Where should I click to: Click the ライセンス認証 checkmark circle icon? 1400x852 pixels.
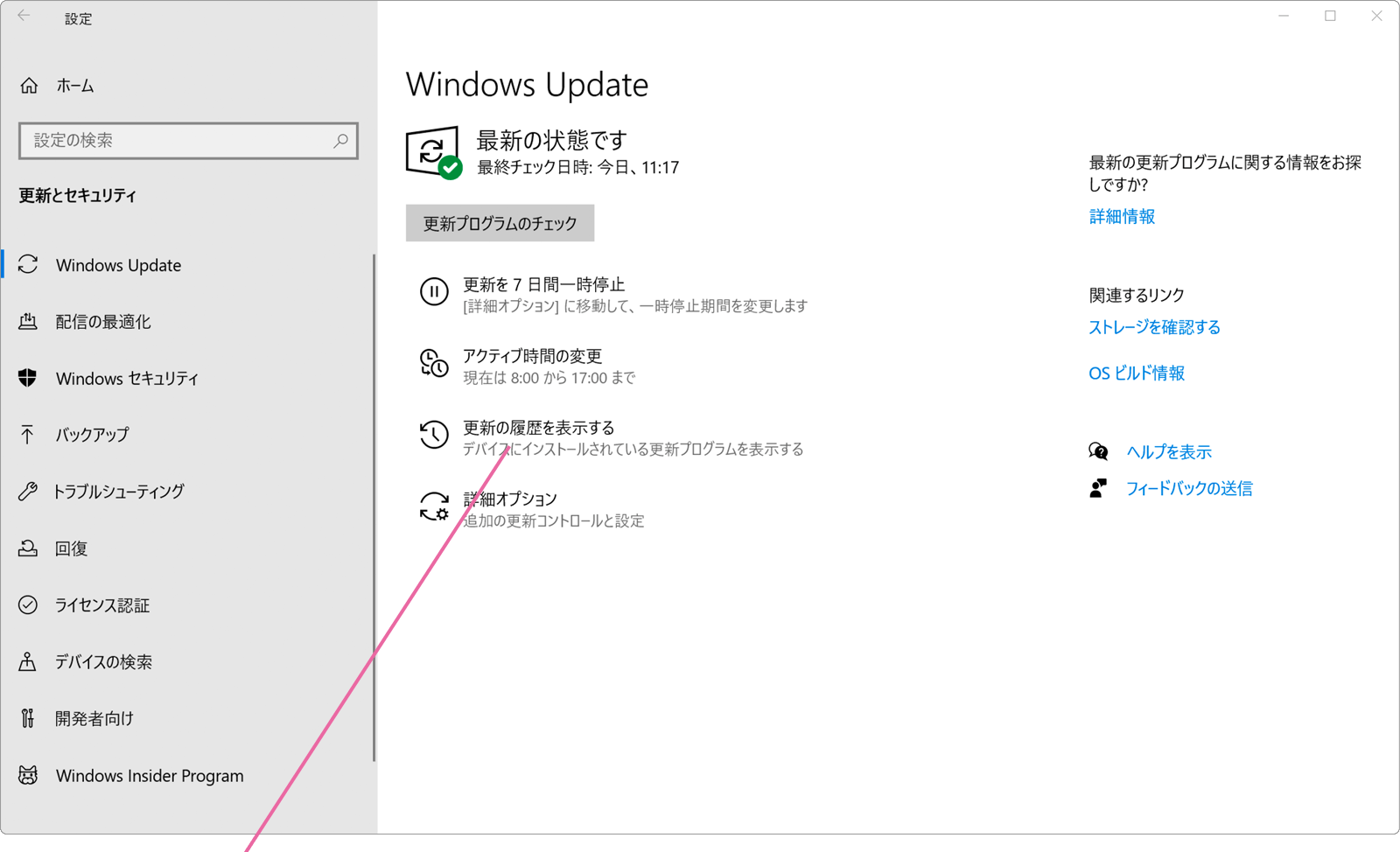point(28,604)
